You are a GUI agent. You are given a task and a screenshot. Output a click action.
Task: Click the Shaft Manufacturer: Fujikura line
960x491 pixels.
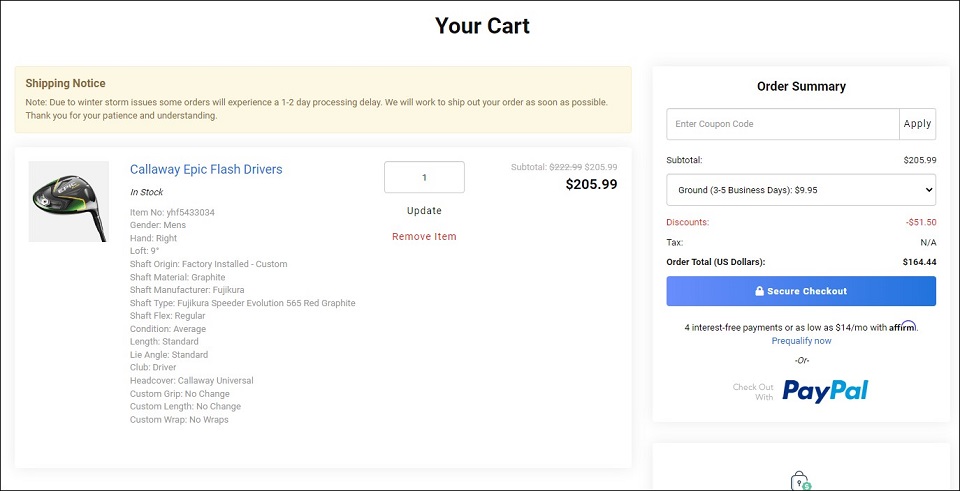[x=187, y=290]
